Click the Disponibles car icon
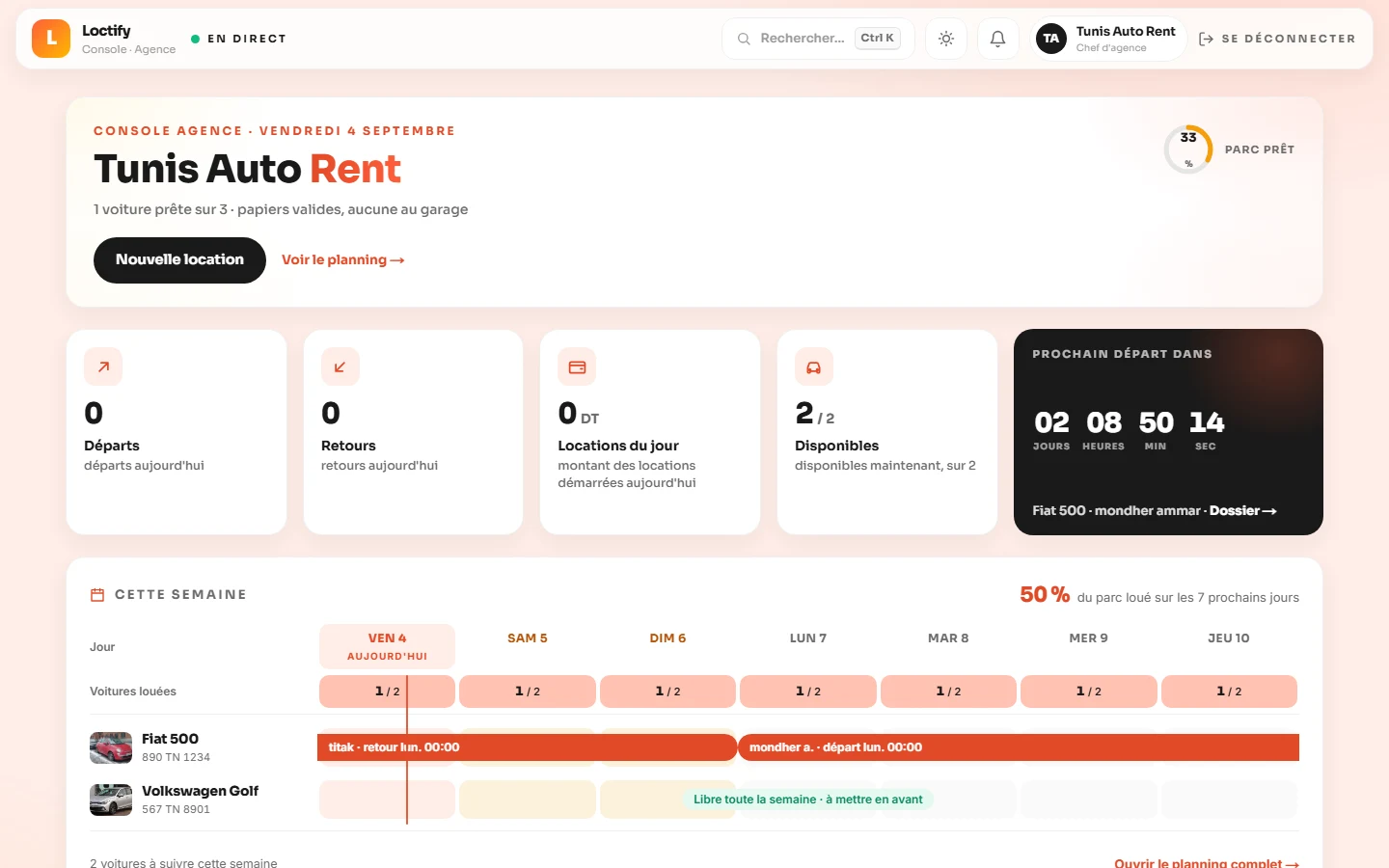1389x868 pixels. coord(814,366)
